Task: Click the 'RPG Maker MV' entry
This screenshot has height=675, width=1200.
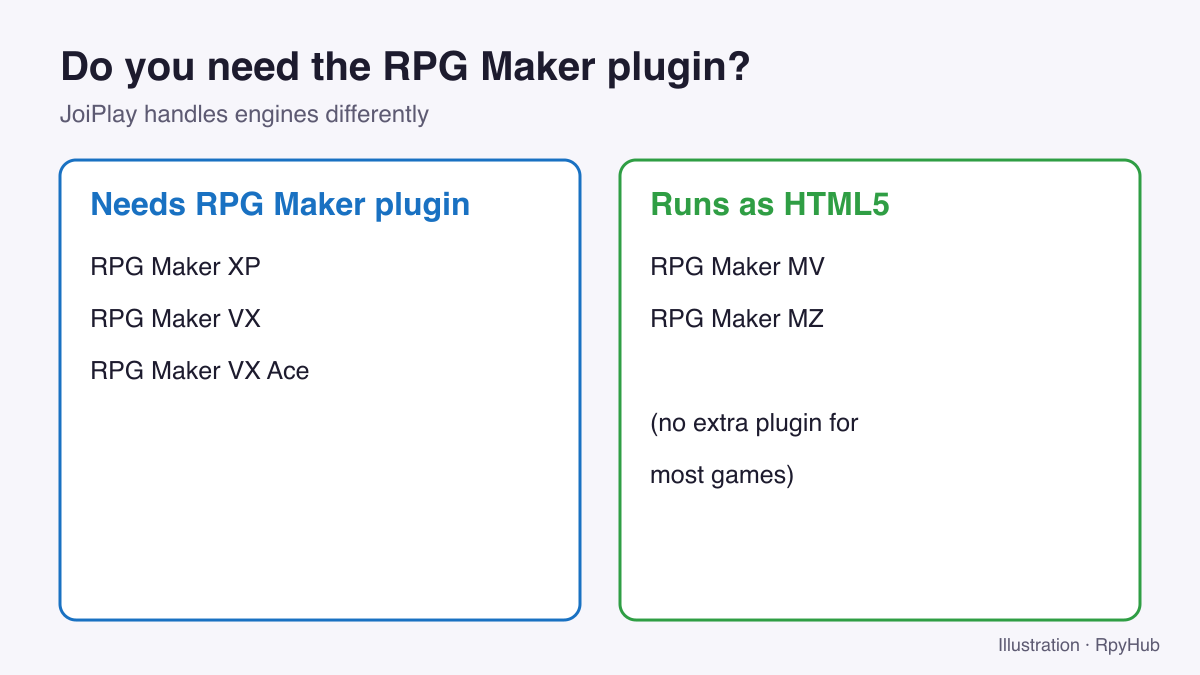Action: 737,267
